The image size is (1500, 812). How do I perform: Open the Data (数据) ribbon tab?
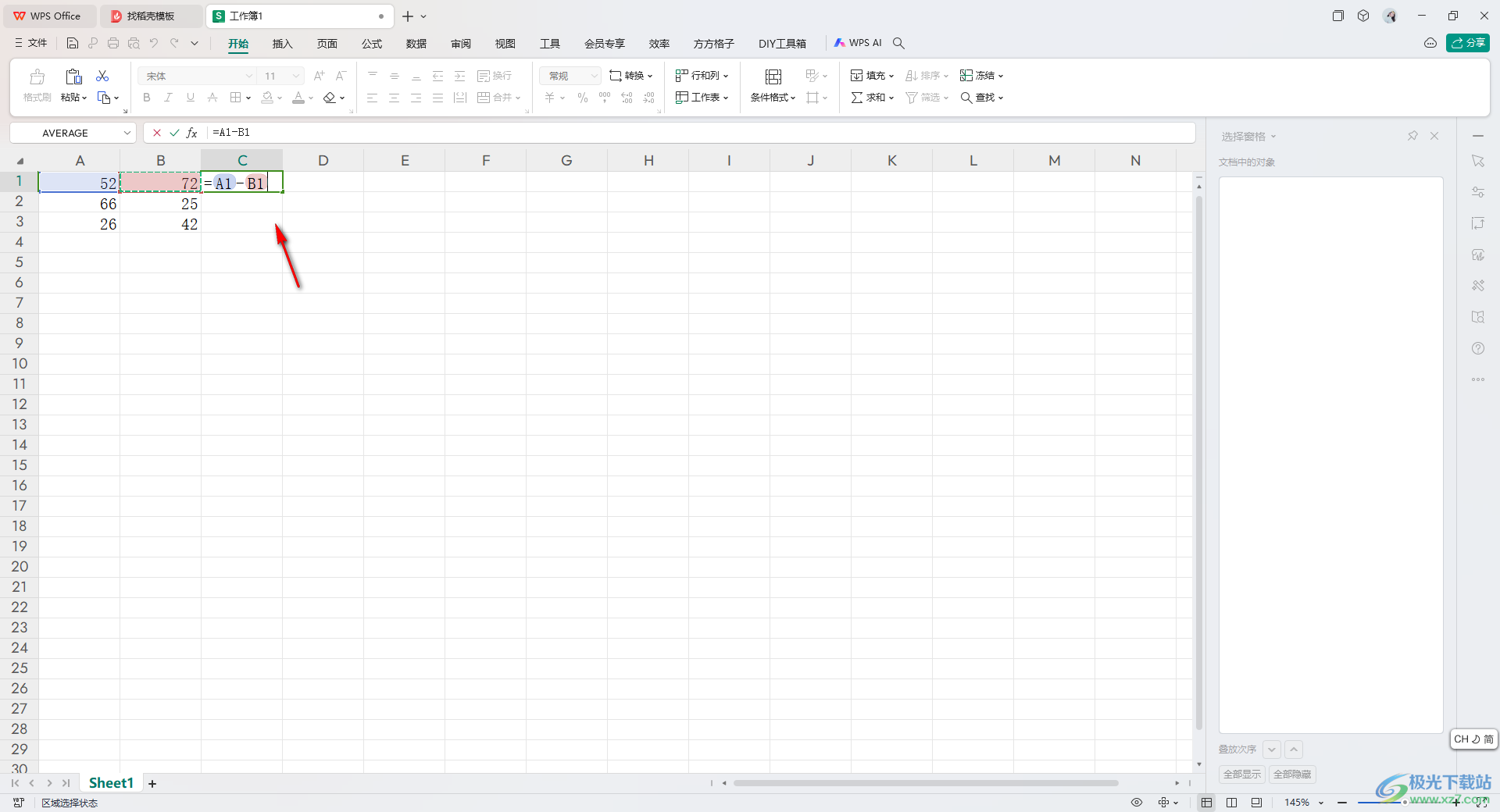point(416,44)
